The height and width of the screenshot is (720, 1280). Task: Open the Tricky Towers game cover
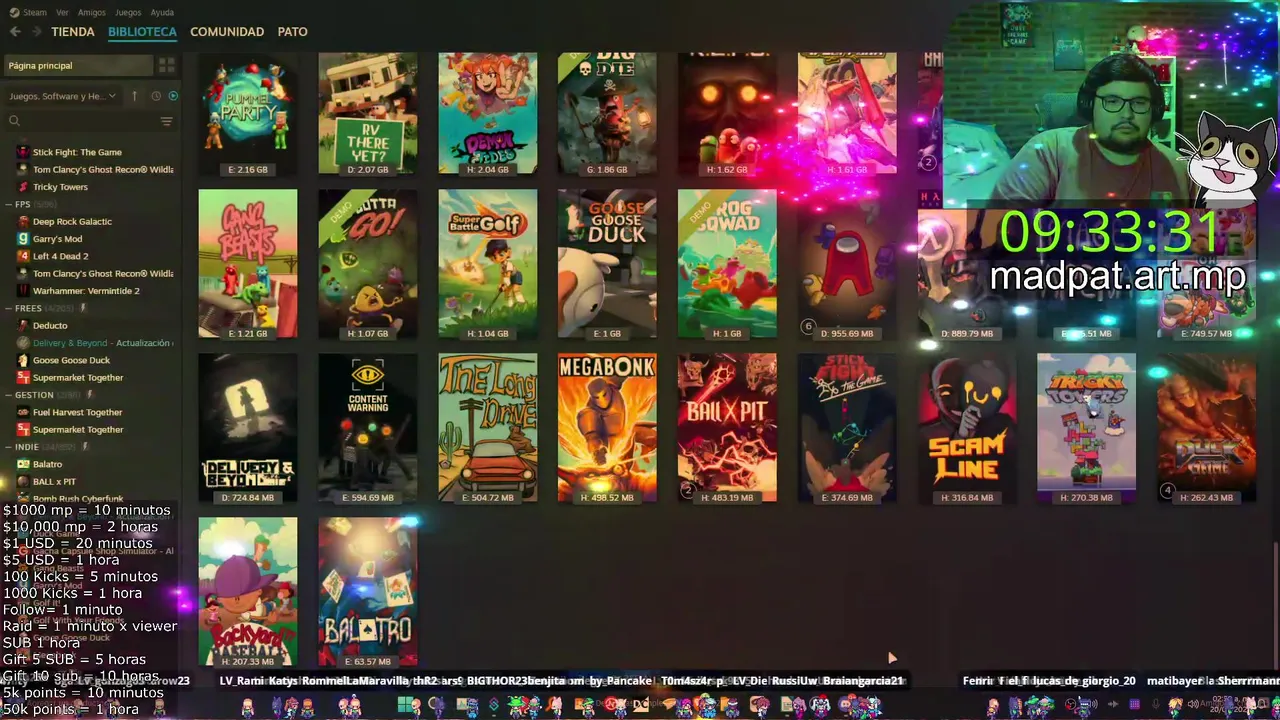[x=1087, y=428]
